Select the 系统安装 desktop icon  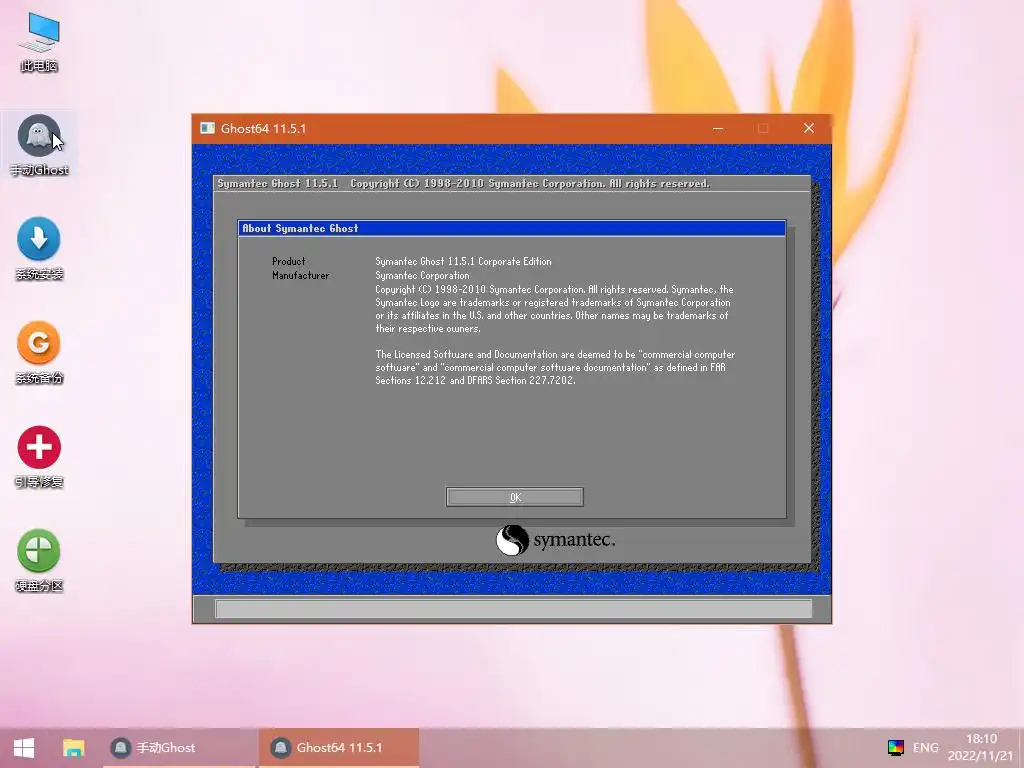[x=39, y=249]
